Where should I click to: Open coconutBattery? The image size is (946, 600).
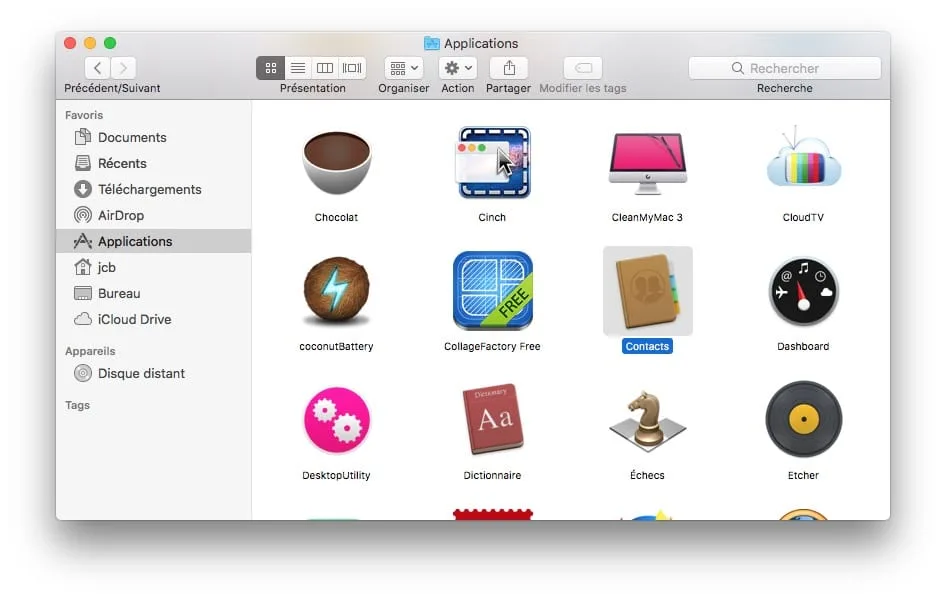[x=336, y=292]
